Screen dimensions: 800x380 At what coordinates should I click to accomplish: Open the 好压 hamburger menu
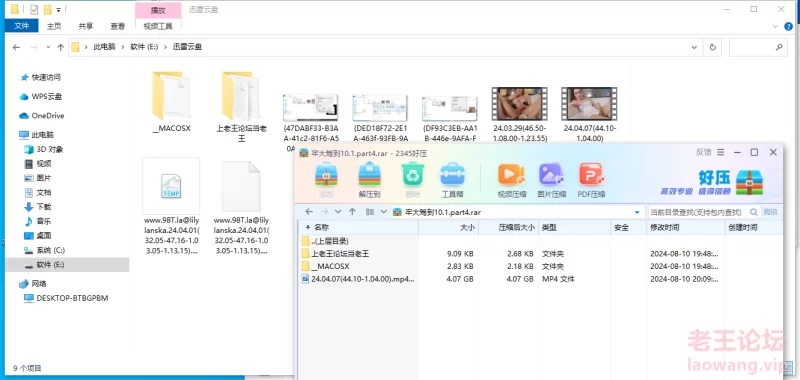click(x=720, y=153)
